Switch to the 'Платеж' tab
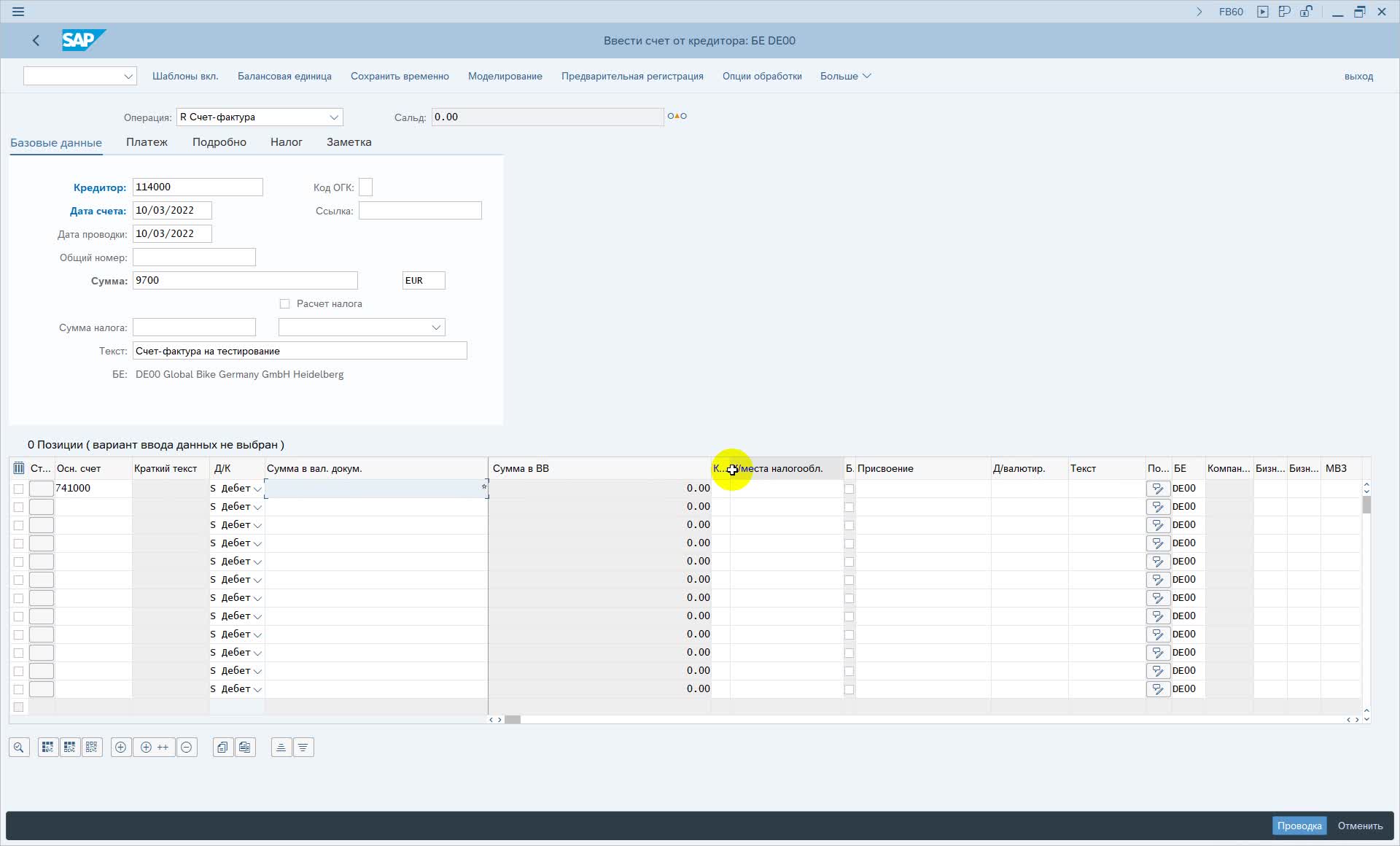The width and height of the screenshot is (1400, 846). [147, 142]
